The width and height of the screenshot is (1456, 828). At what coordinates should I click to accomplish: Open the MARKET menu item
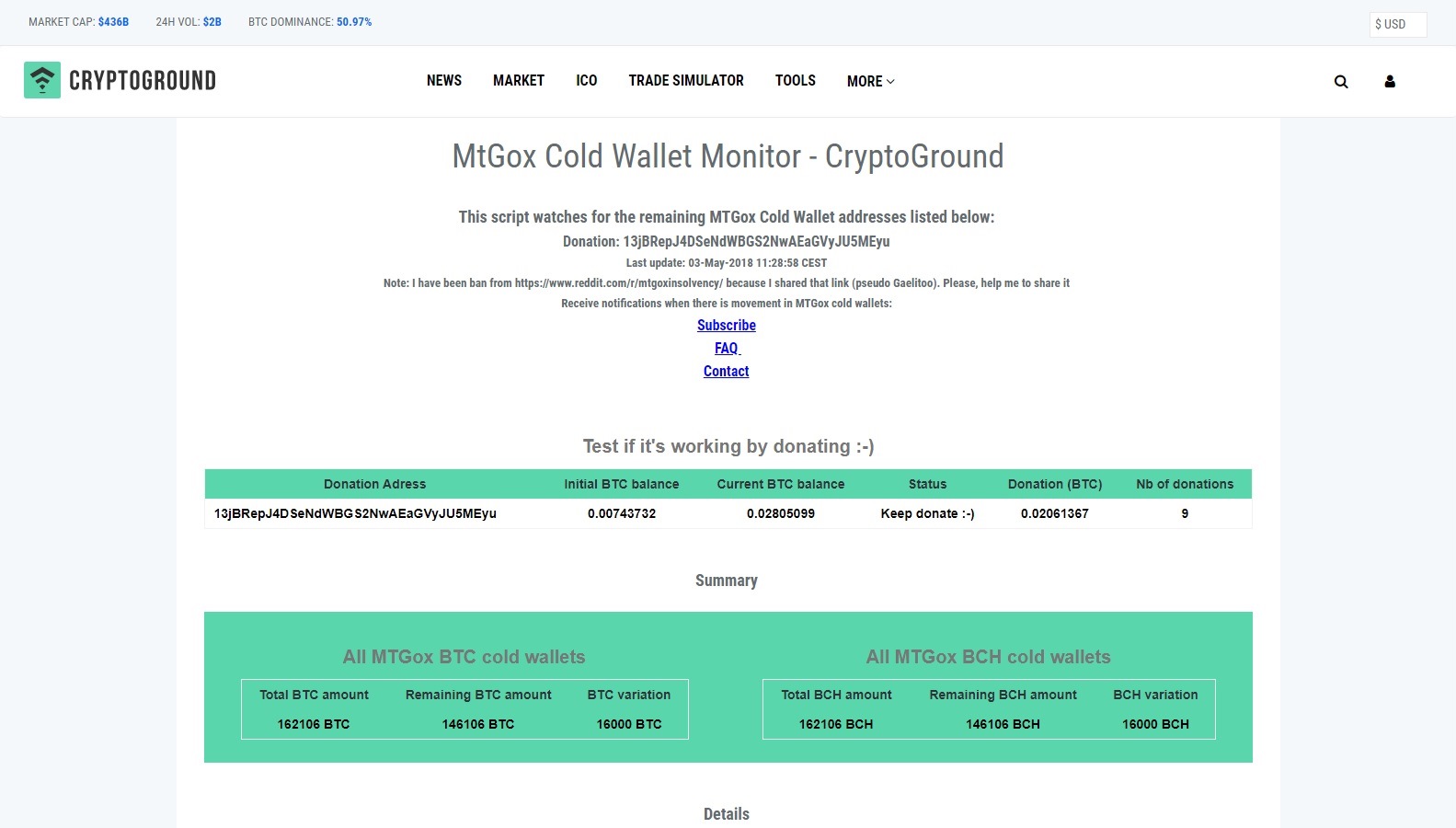click(519, 81)
